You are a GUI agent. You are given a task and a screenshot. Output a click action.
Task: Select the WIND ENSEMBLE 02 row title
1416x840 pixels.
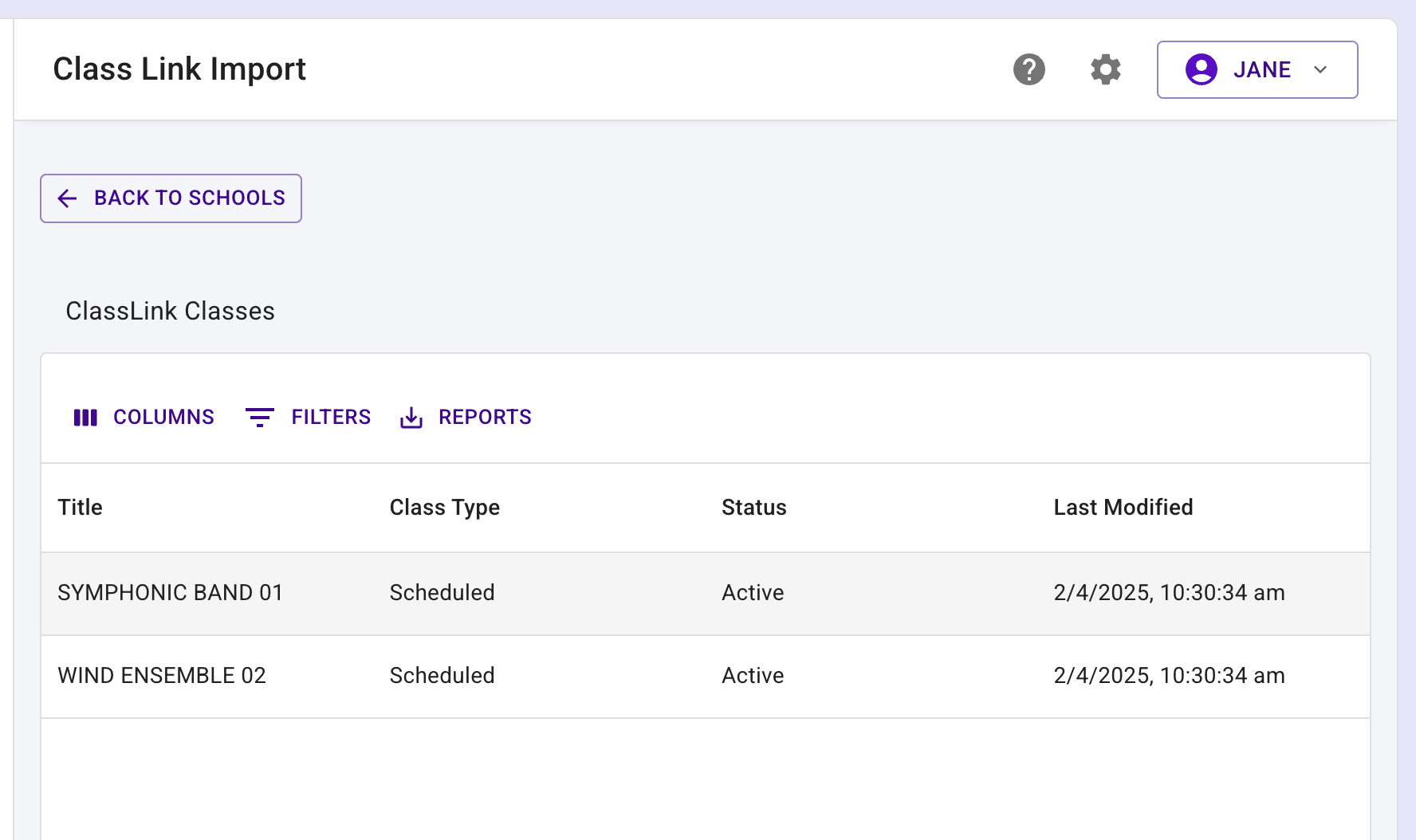pyautogui.click(x=161, y=676)
